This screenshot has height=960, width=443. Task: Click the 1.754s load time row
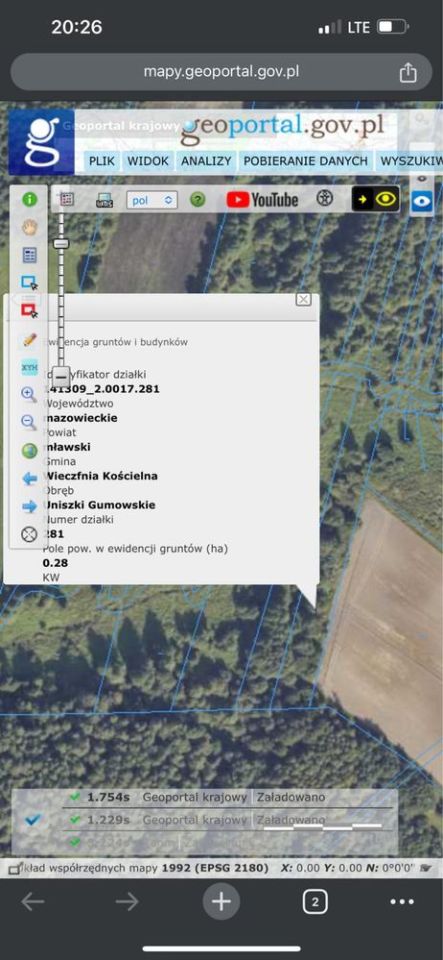228,798
